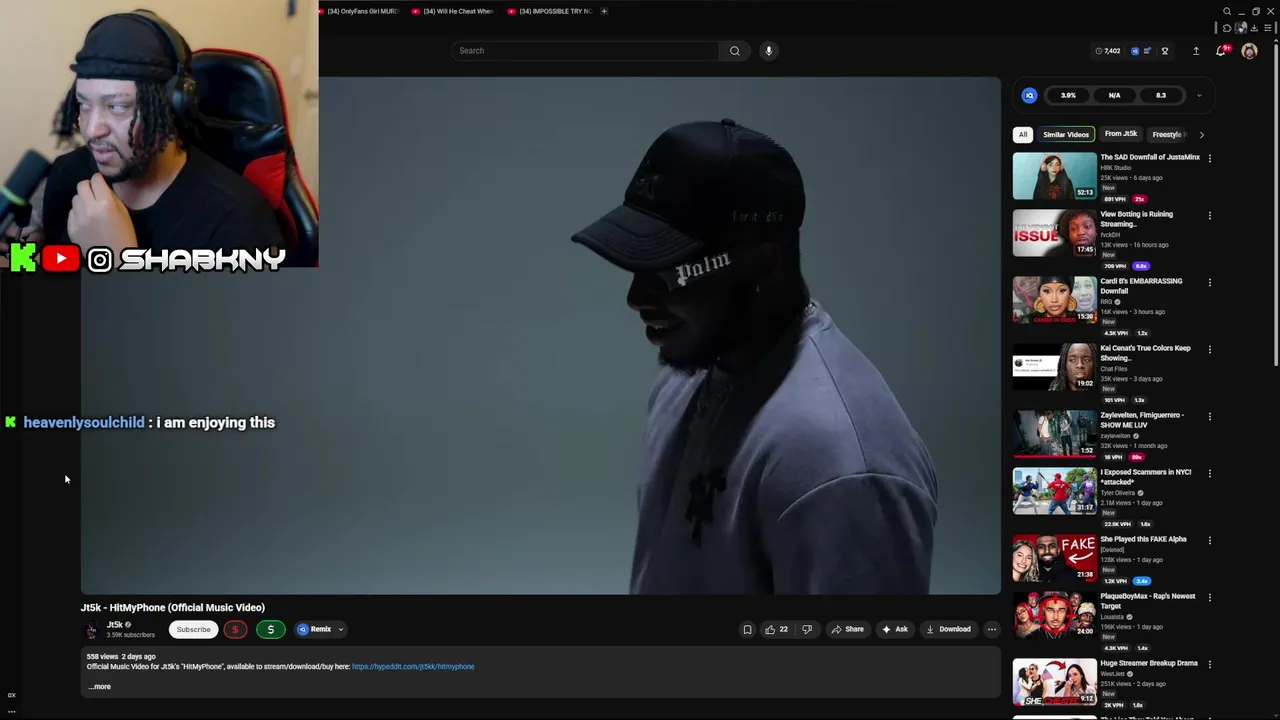The height and width of the screenshot is (720, 1280).
Task: Click the YouTube search input field
Action: pos(586,51)
